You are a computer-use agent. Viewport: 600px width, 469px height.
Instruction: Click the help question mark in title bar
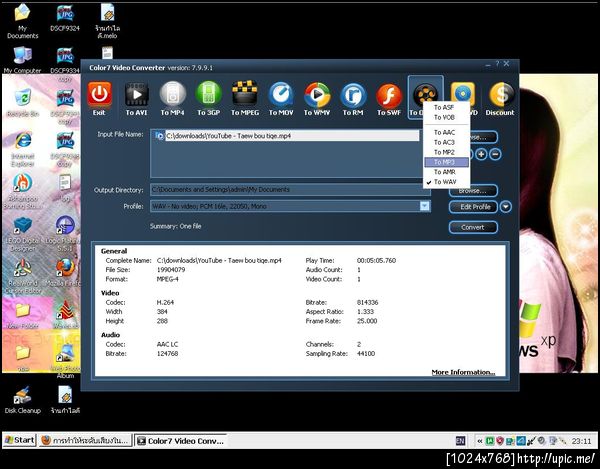pyautogui.click(x=497, y=64)
